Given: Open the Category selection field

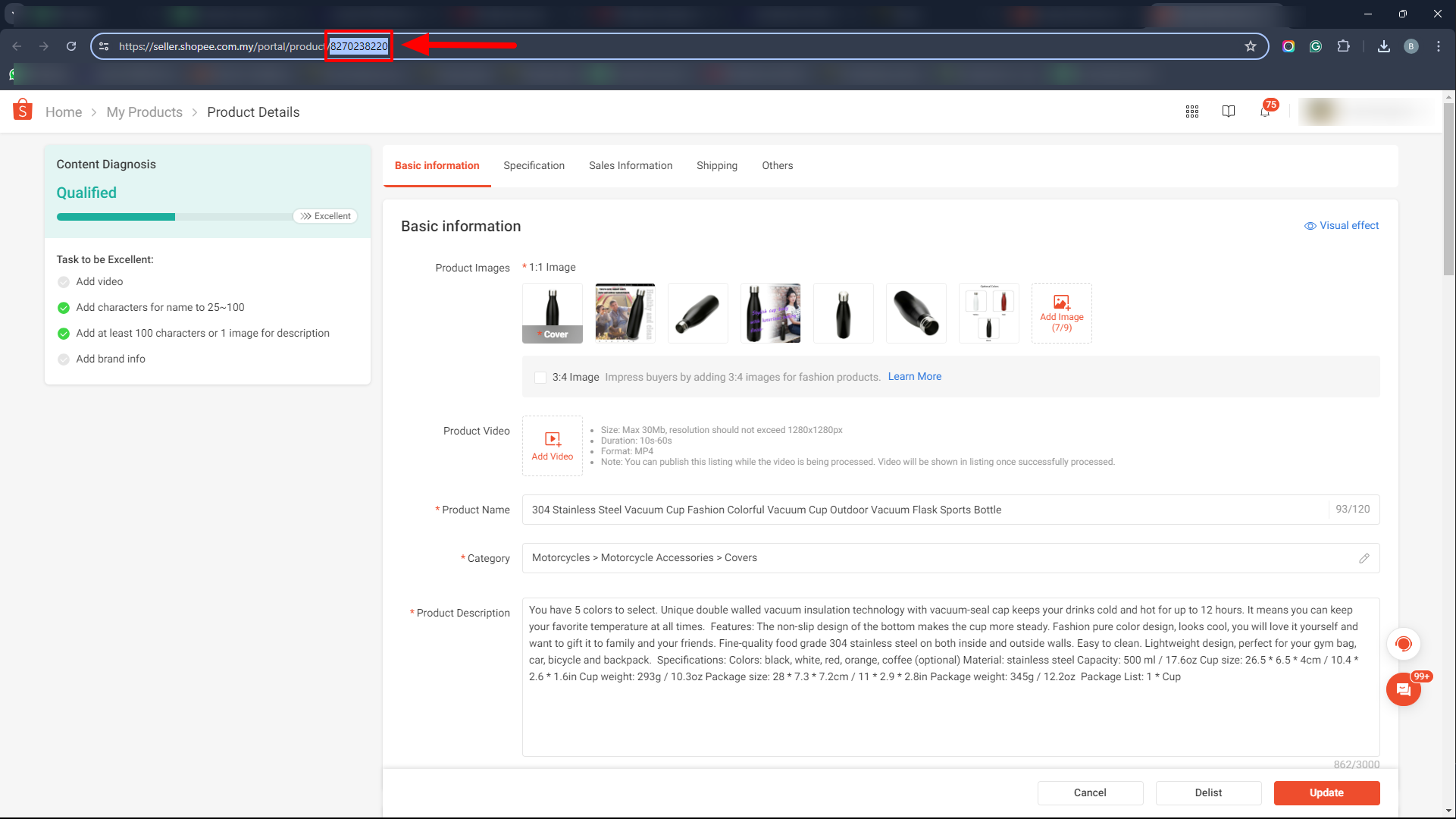Looking at the screenshot, I should click(x=940, y=558).
